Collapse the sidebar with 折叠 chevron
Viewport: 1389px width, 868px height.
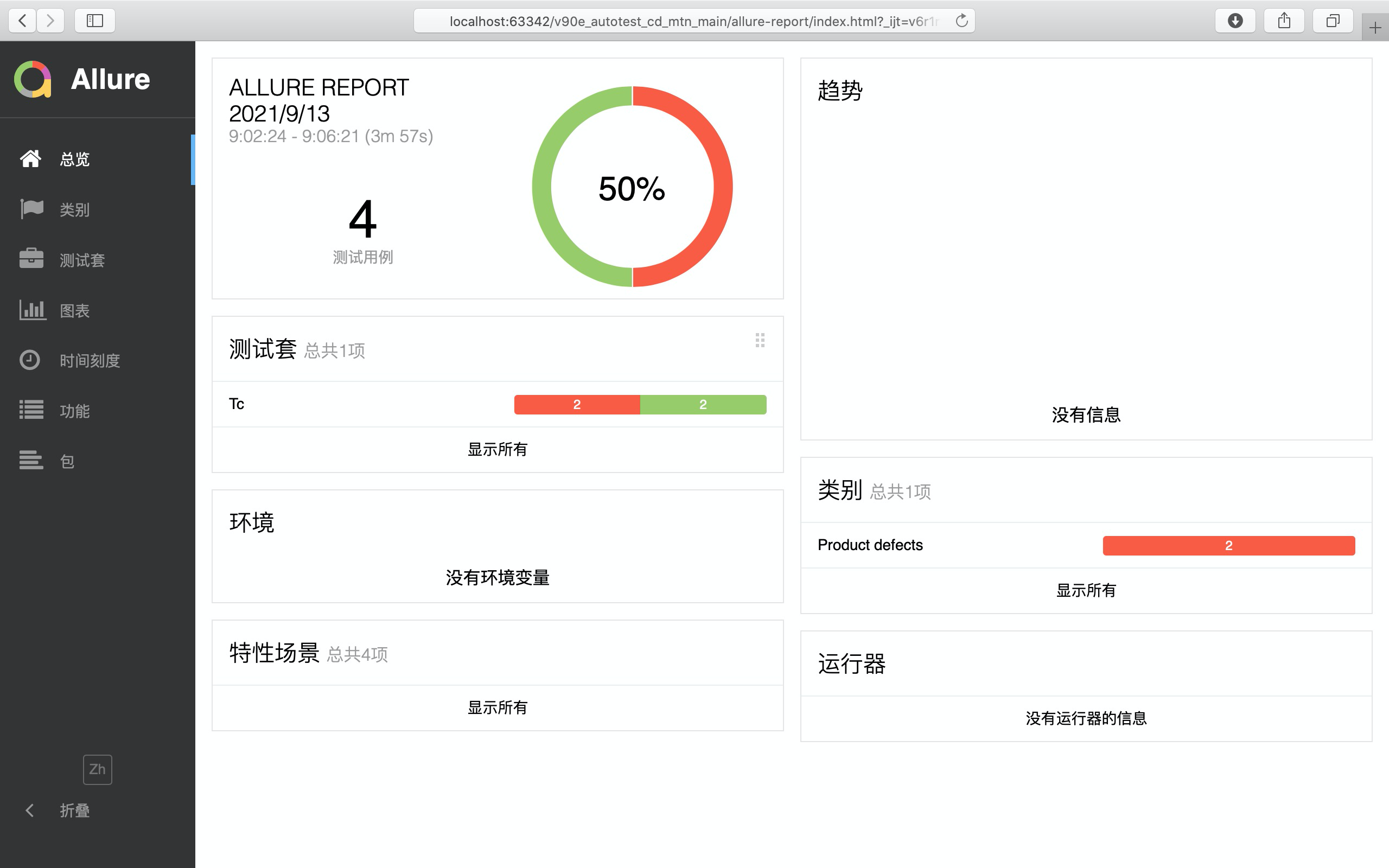tap(30, 810)
